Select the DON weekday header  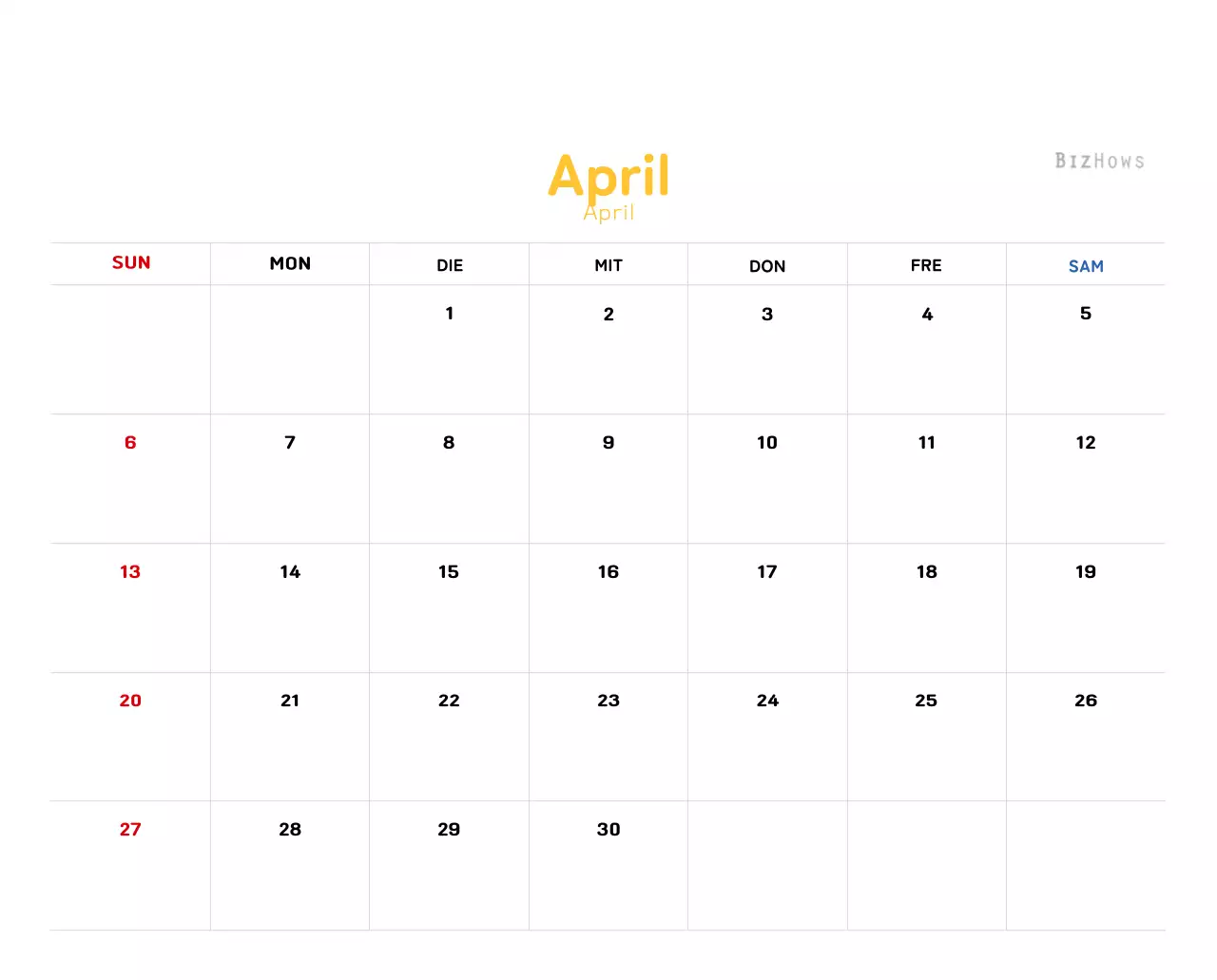coord(767,266)
